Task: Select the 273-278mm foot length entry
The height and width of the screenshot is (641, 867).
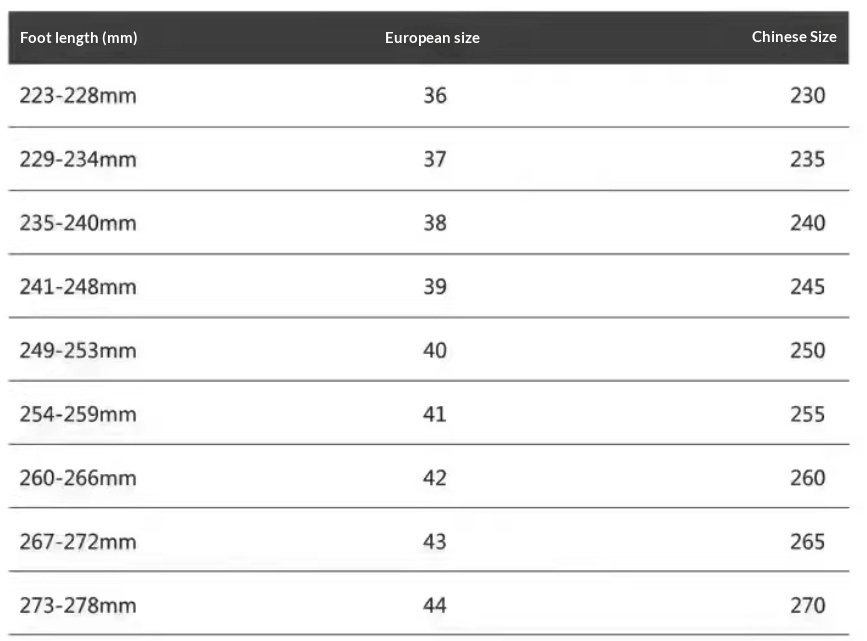Action: [x=78, y=605]
